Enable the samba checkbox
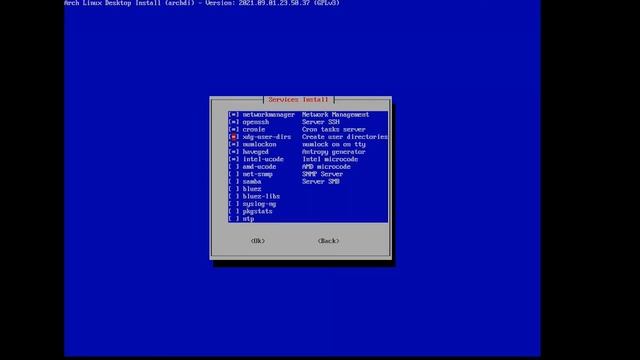The image size is (640, 360). click(233, 182)
